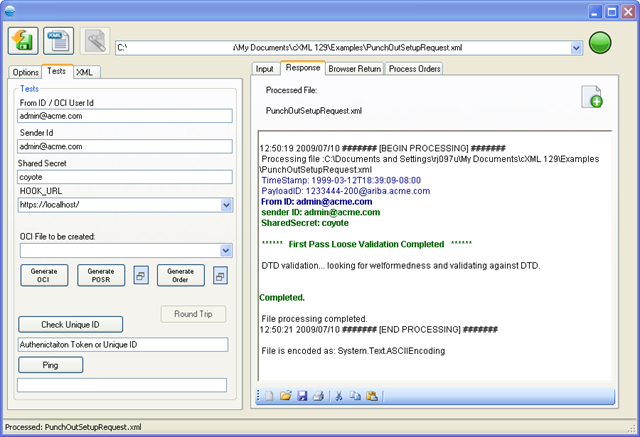640x437 pixels.
Task: Click the response toolbar grip handle
Action: click(258, 395)
